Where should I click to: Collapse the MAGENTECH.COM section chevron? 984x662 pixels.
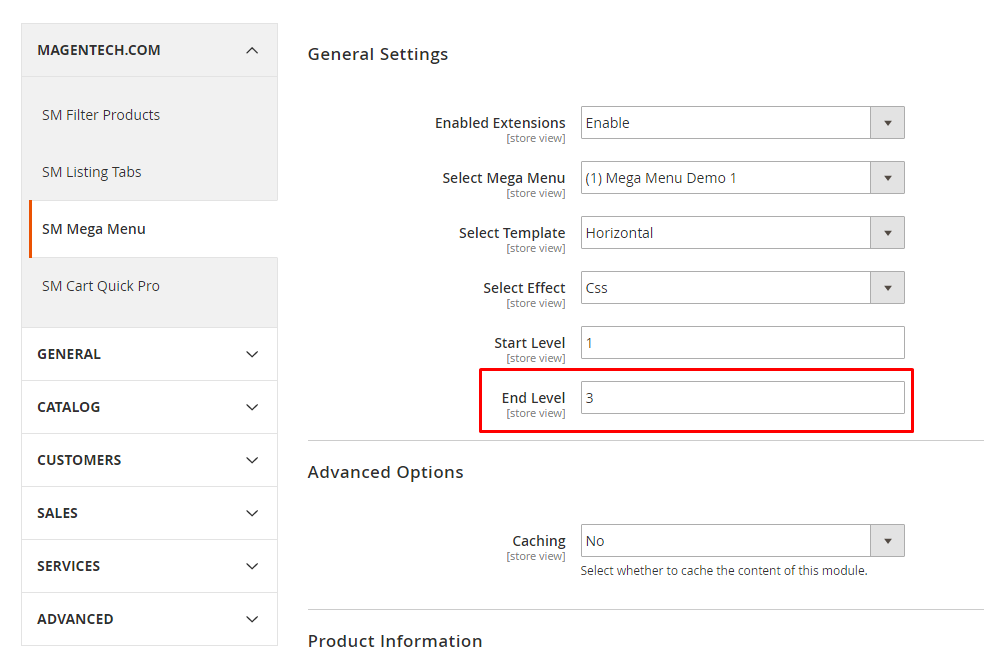pos(252,50)
